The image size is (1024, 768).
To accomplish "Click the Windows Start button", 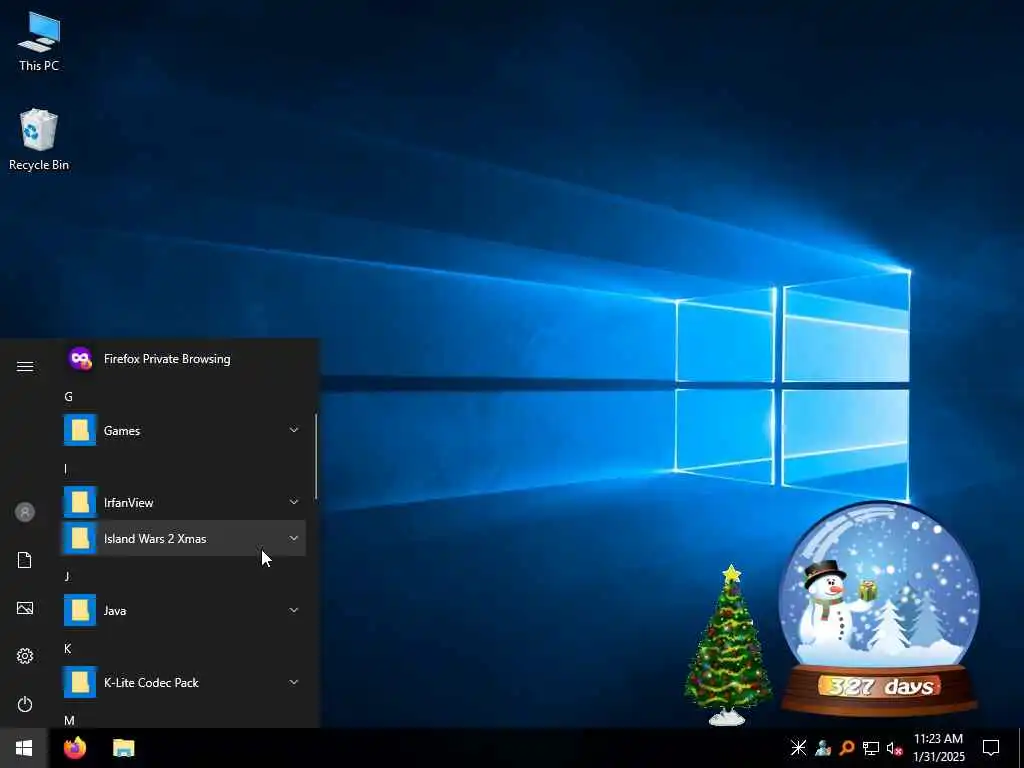I will point(24,748).
